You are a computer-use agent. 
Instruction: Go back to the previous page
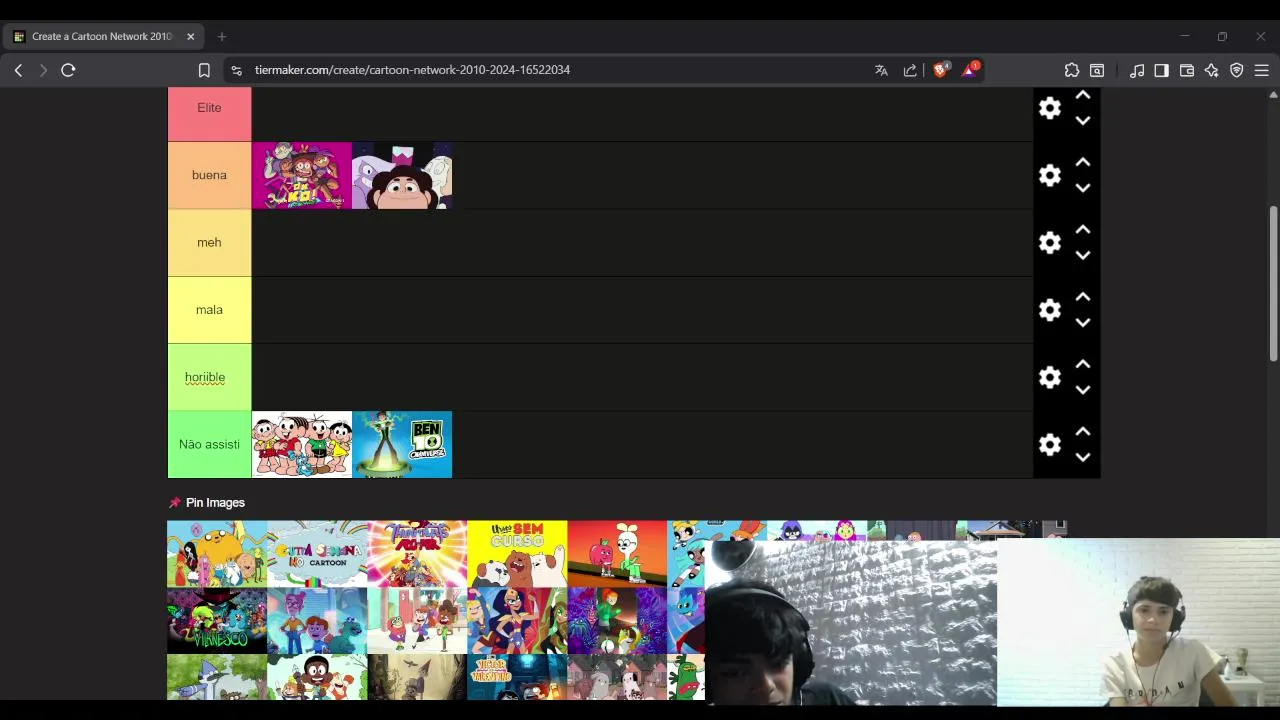coord(18,70)
